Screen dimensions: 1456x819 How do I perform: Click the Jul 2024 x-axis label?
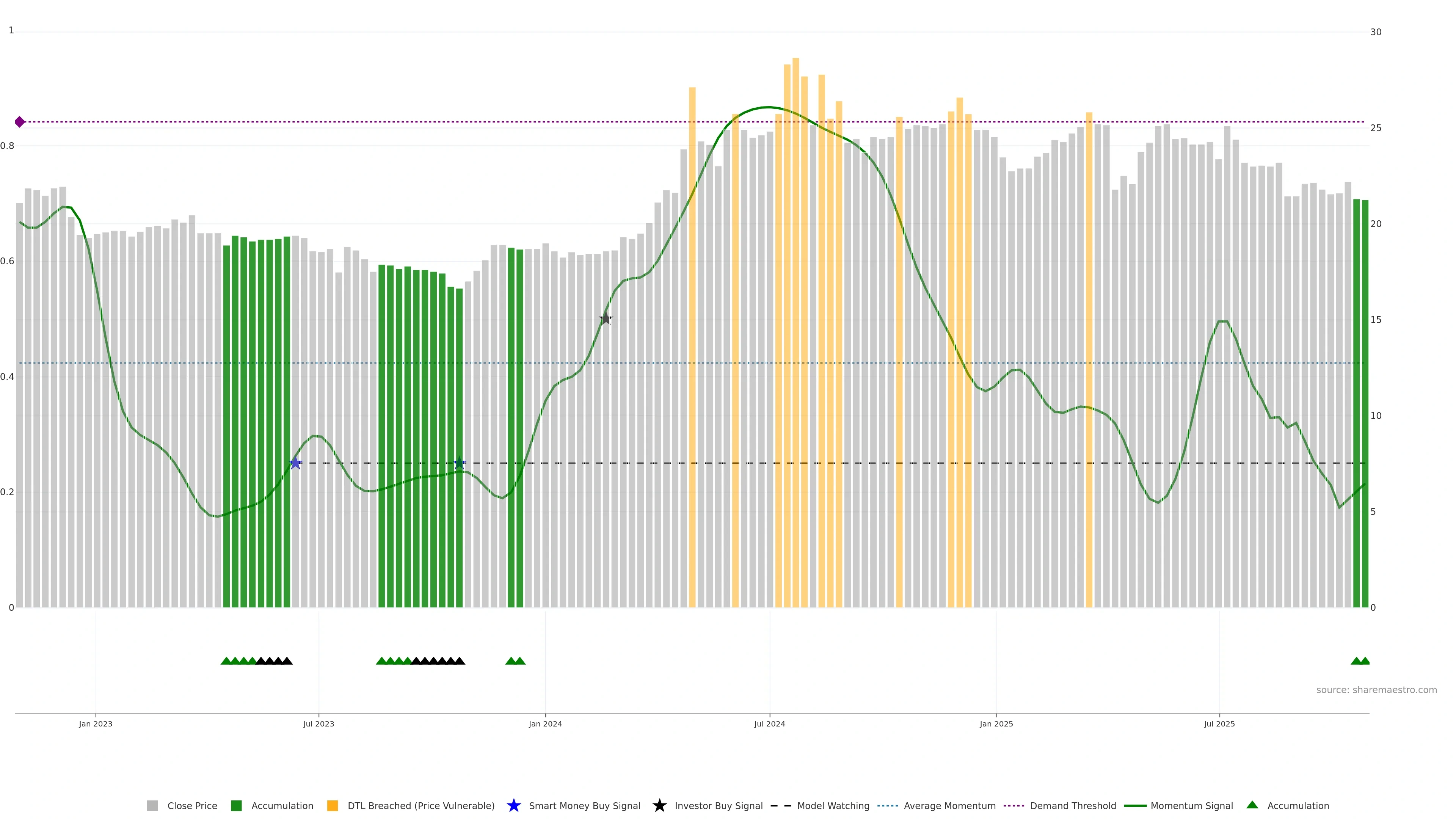click(769, 724)
